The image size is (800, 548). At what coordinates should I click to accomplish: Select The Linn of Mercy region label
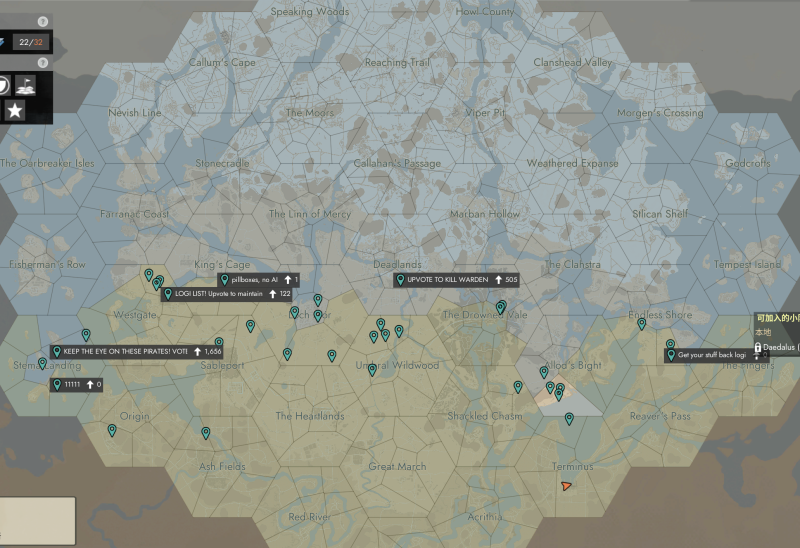point(310,214)
